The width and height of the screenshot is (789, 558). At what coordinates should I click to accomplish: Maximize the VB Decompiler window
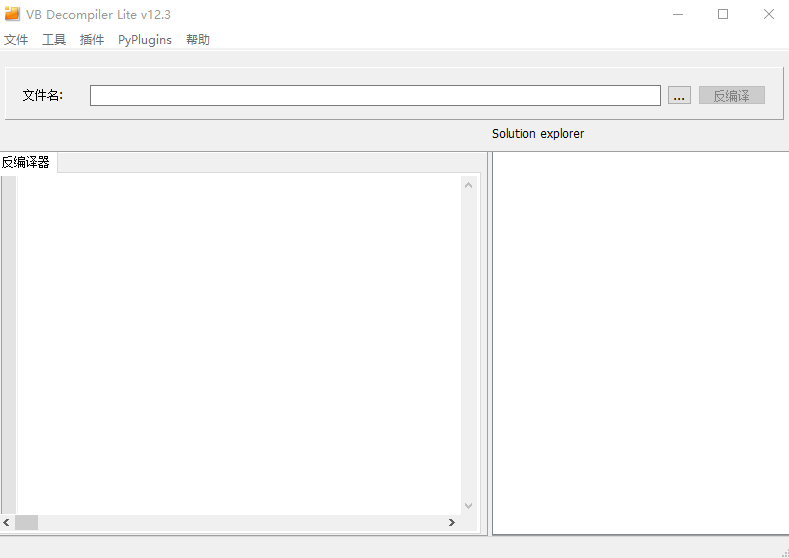tap(723, 15)
